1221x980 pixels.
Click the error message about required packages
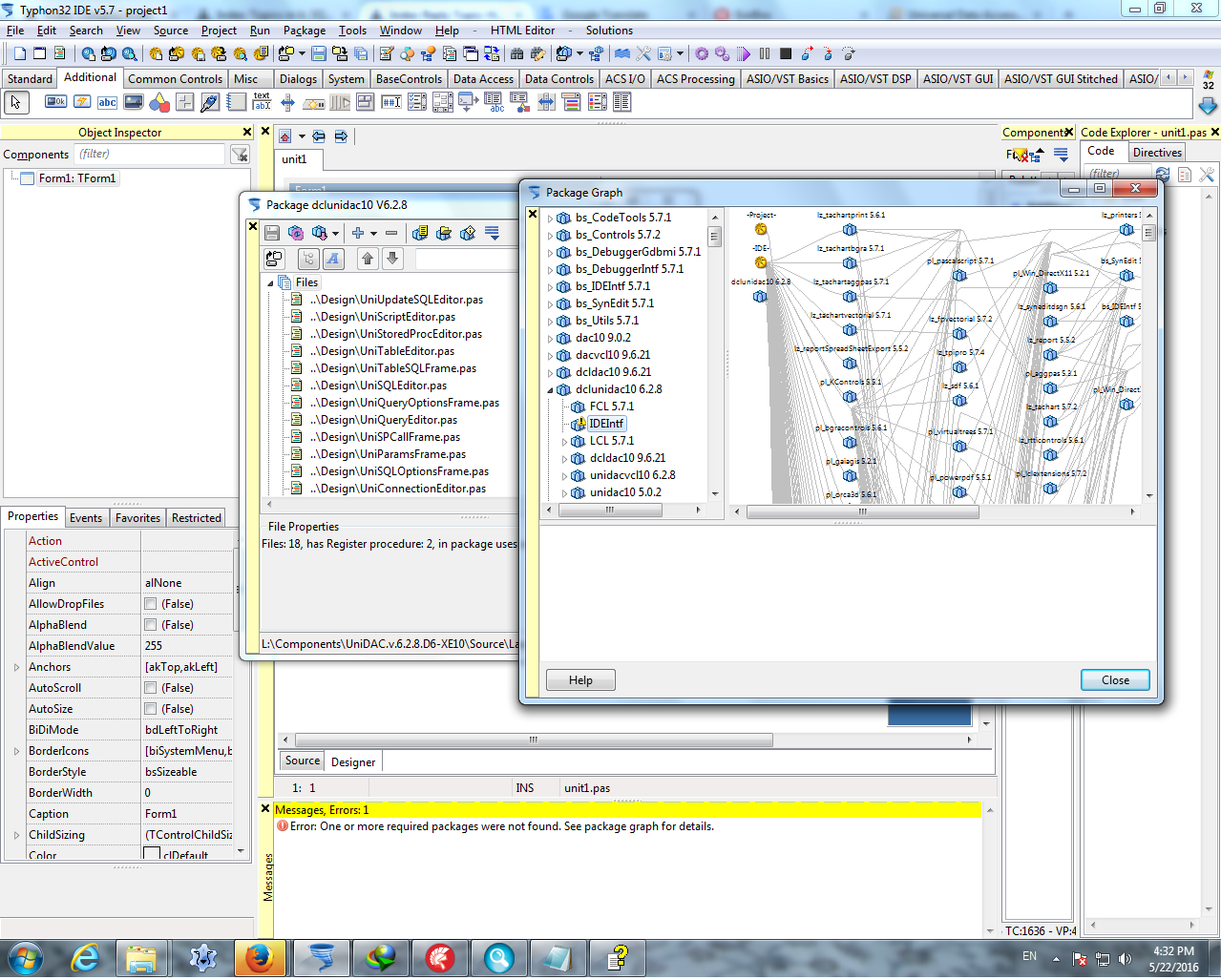coord(502,826)
